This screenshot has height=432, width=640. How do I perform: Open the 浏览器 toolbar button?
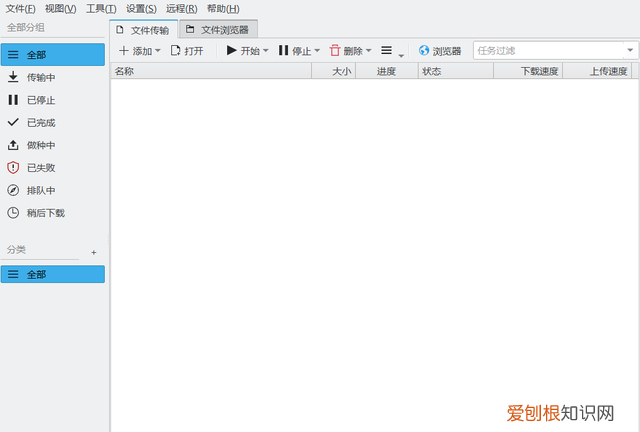[440, 51]
